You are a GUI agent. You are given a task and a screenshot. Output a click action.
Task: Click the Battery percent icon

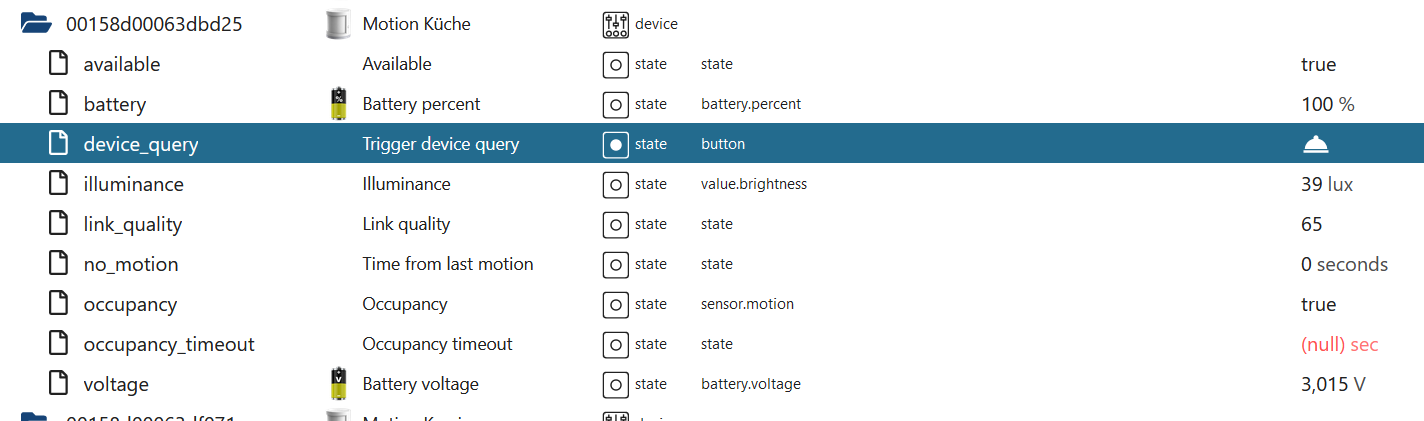[x=339, y=104]
